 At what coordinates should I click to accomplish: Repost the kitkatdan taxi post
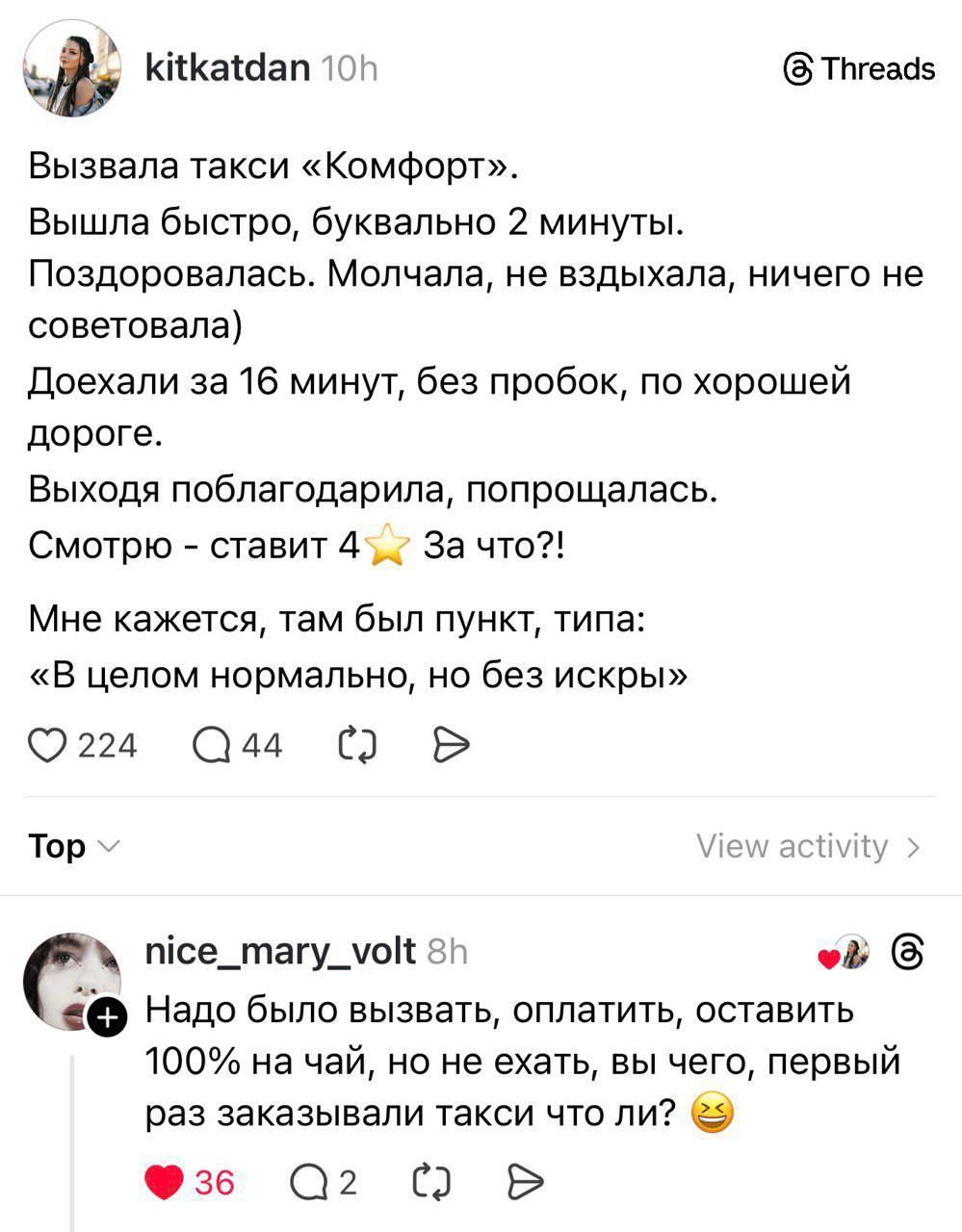(x=358, y=745)
